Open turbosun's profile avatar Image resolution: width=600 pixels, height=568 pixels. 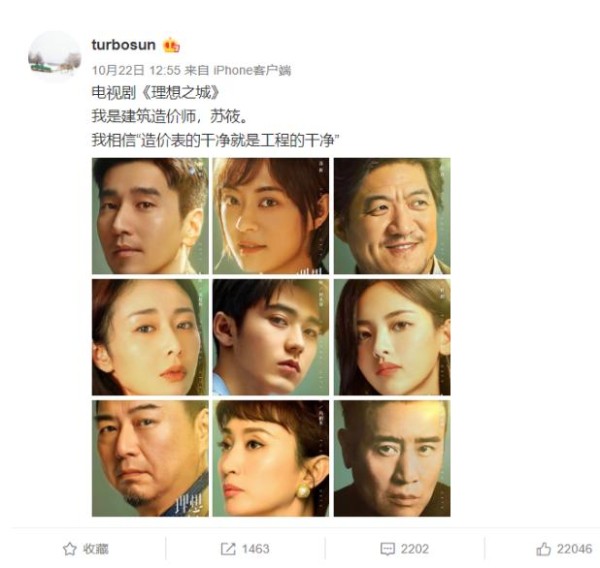(x=55, y=57)
